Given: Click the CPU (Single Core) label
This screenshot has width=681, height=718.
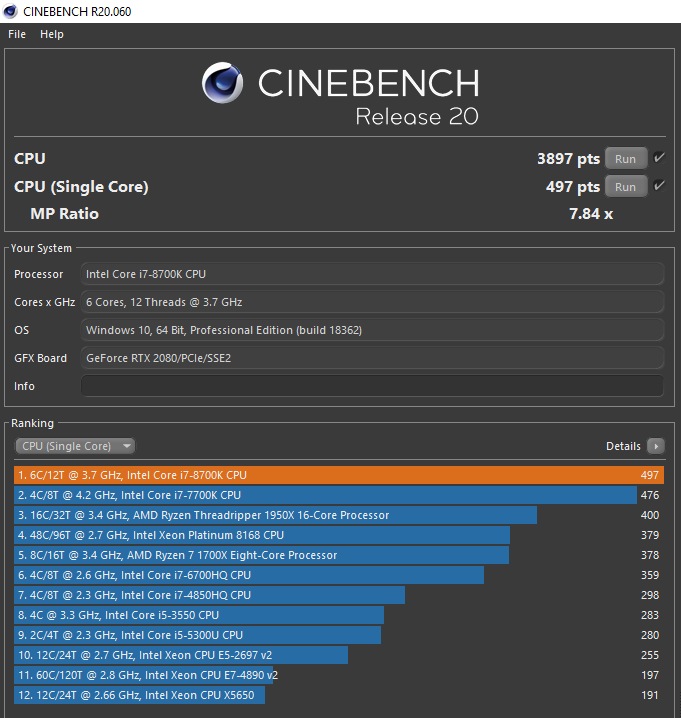Looking at the screenshot, I should click(x=81, y=187).
